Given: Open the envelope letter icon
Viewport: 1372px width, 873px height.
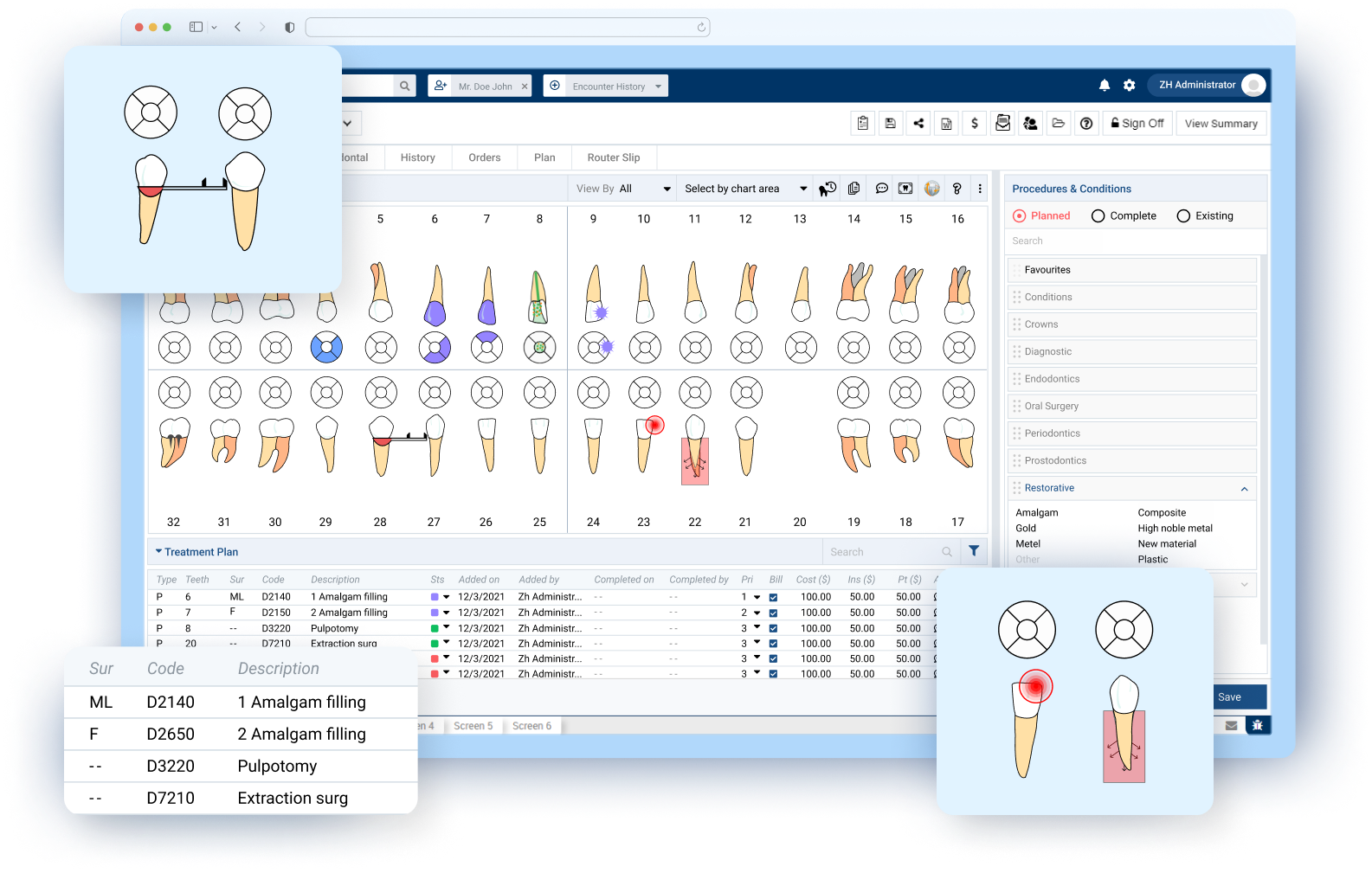Looking at the screenshot, I should [1002, 124].
